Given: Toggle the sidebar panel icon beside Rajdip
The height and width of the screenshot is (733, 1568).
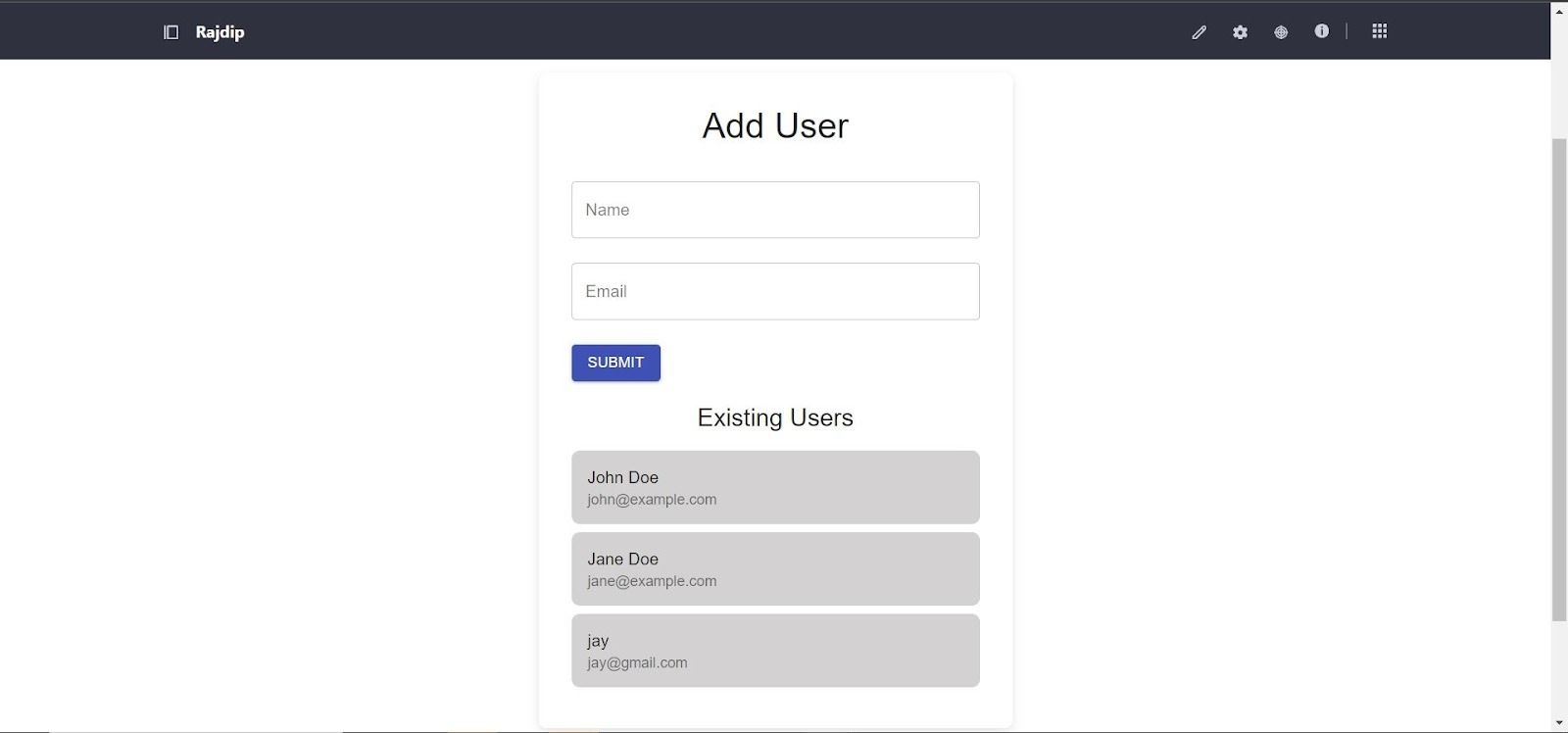Looking at the screenshot, I should tap(171, 32).
